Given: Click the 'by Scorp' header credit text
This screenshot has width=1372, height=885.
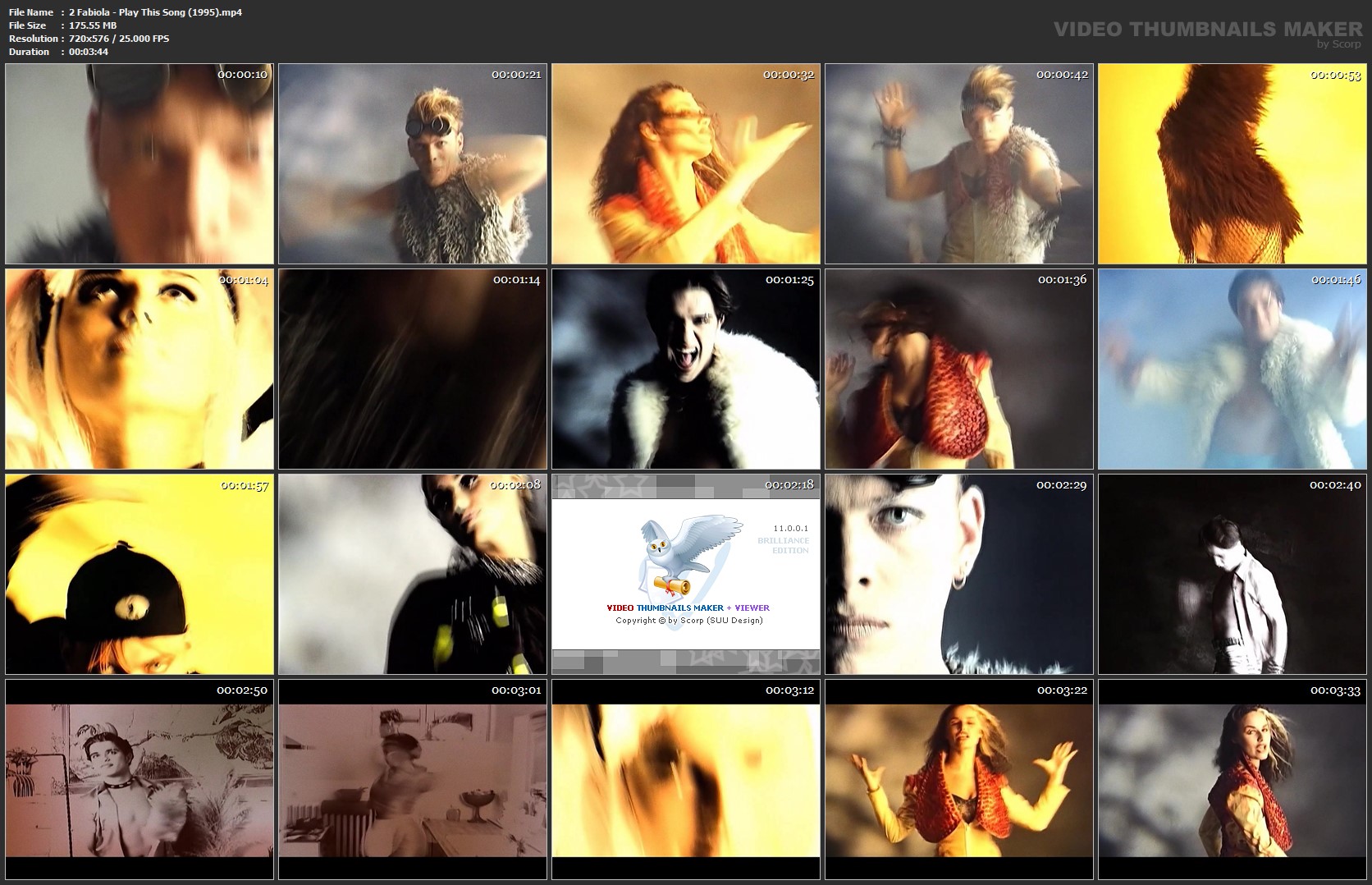Looking at the screenshot, I should [1339, 44].
